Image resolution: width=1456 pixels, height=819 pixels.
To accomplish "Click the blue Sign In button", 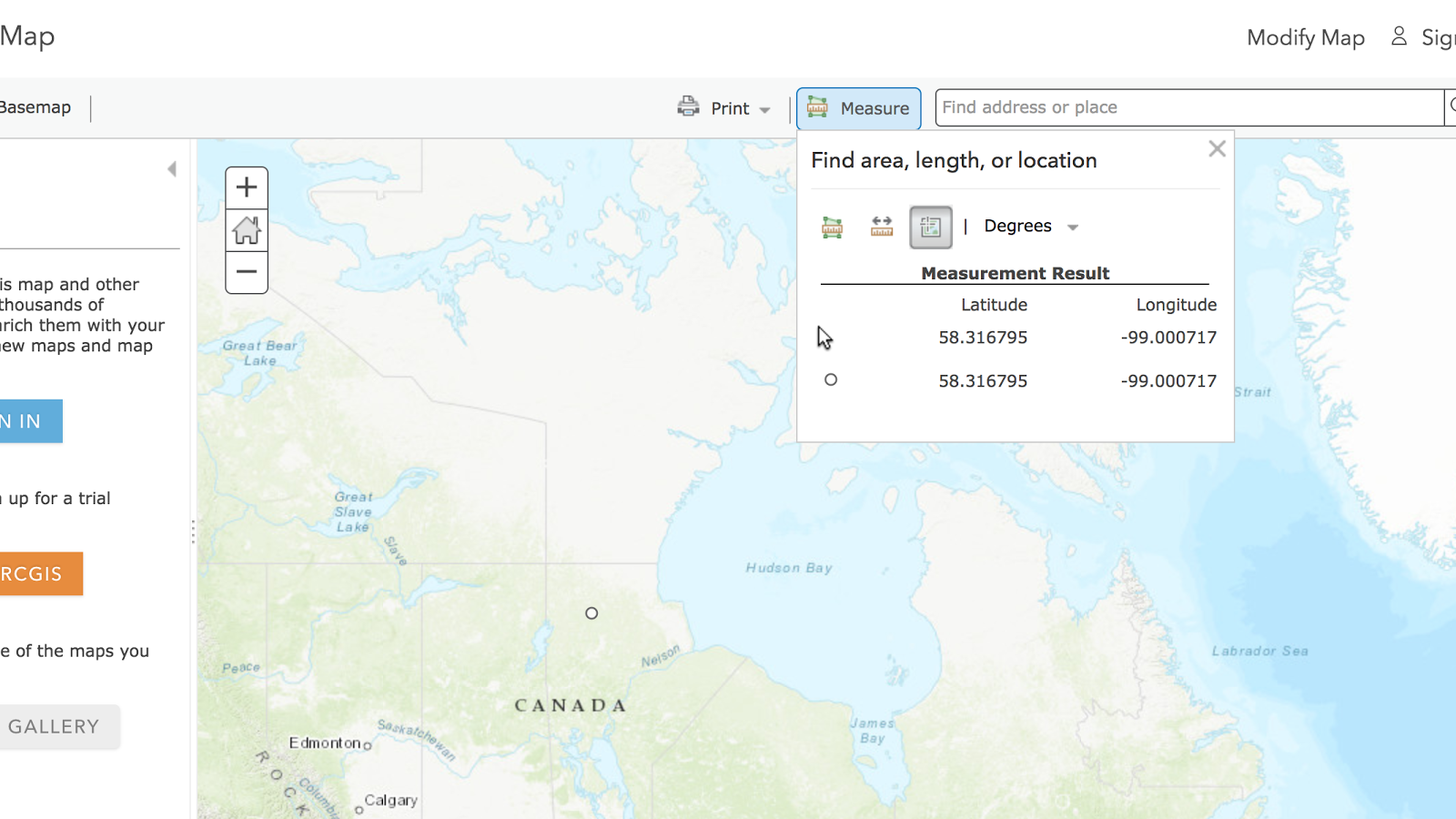I will click(30, 421).
